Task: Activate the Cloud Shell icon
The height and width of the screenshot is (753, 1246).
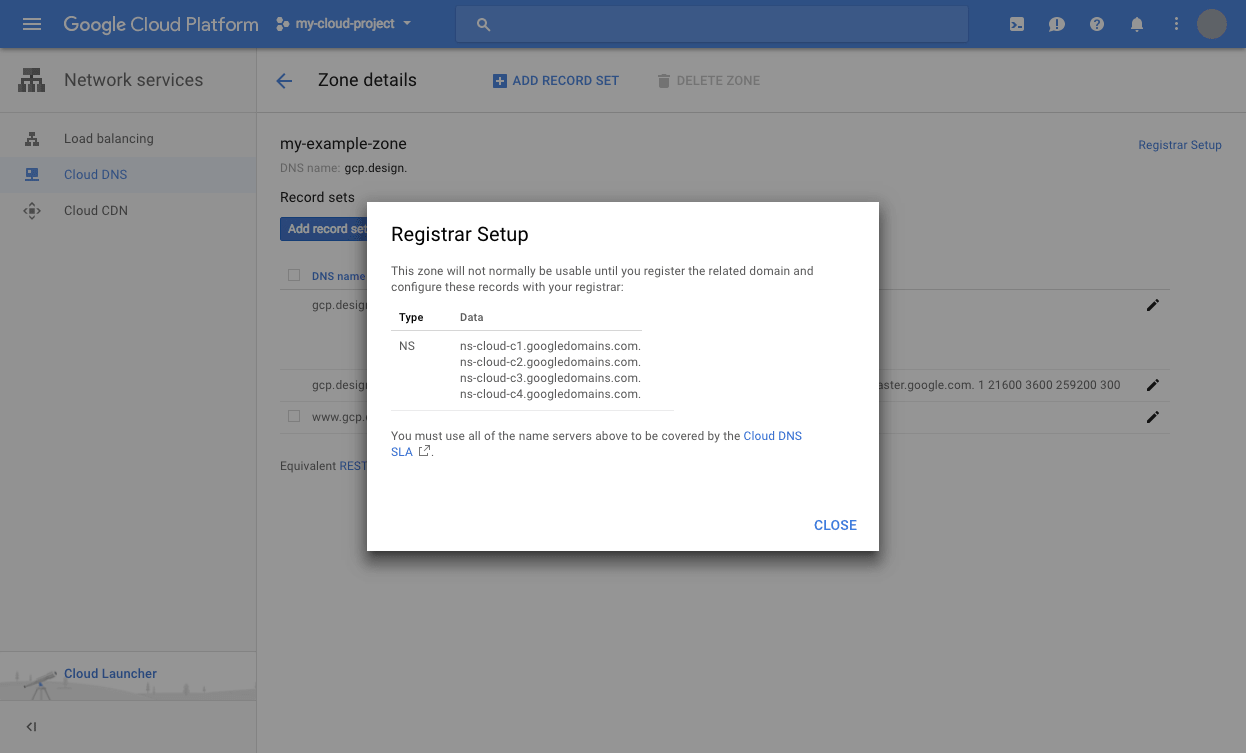Action: coord(1017,24)
